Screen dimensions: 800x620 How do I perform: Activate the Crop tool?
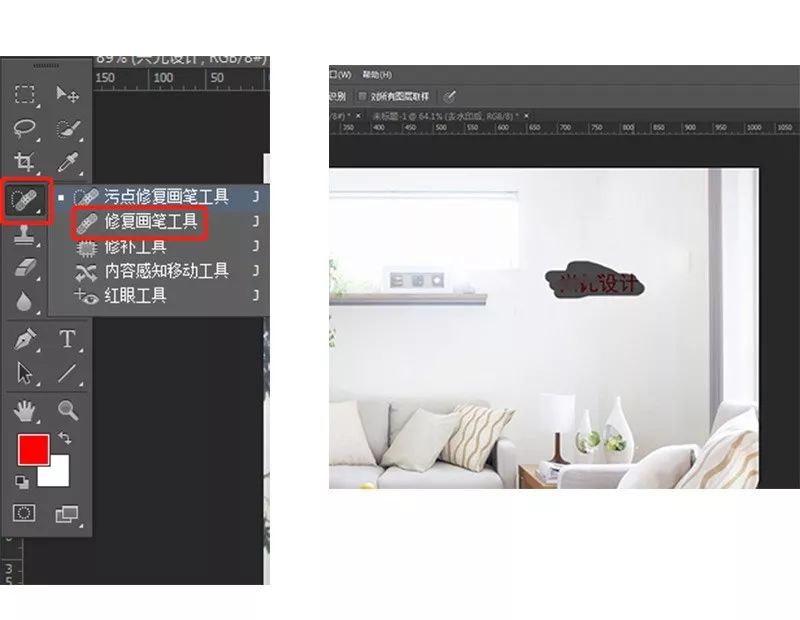tap(26, 162)
